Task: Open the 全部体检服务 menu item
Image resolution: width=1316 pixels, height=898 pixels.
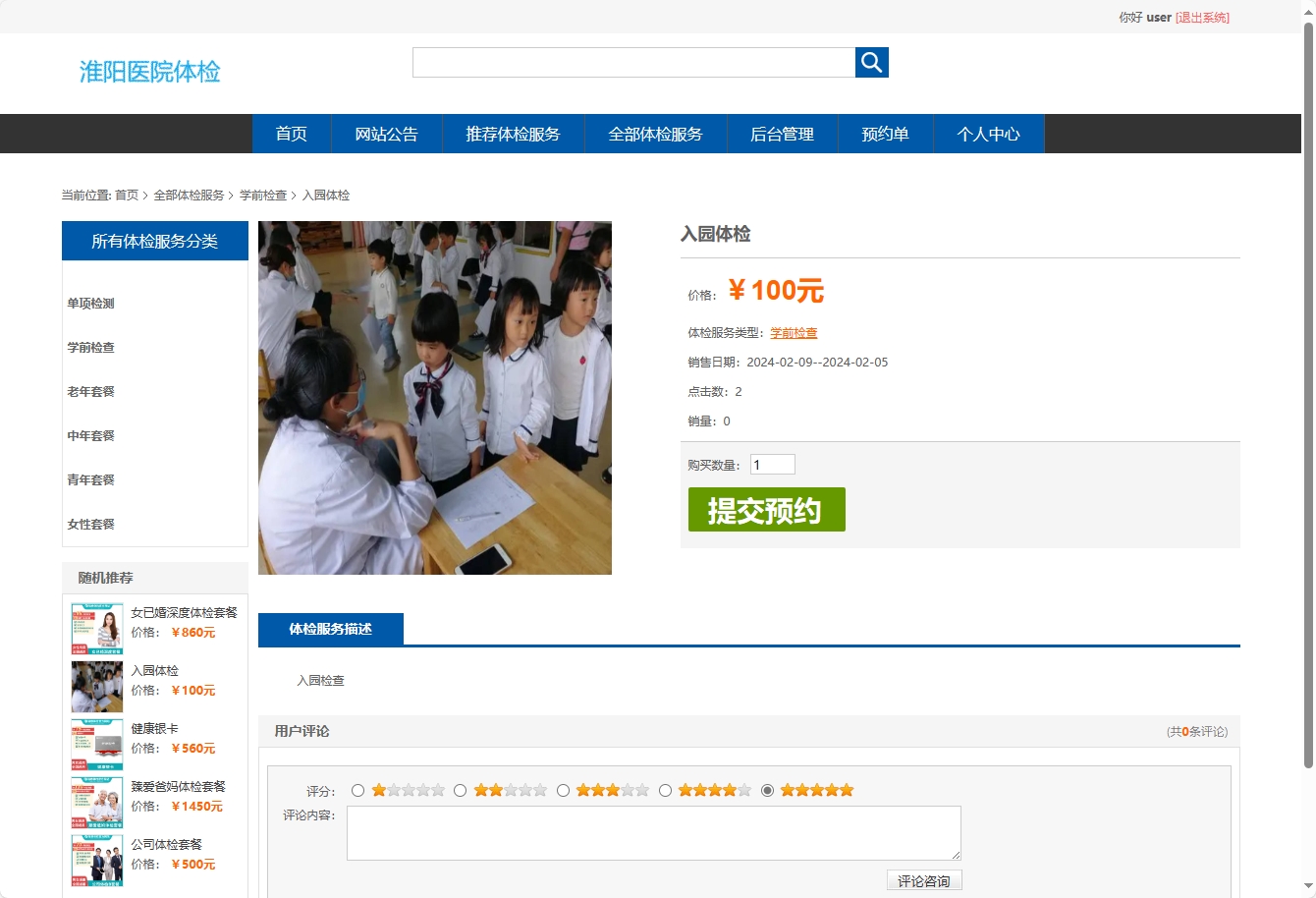Action: 655,134
